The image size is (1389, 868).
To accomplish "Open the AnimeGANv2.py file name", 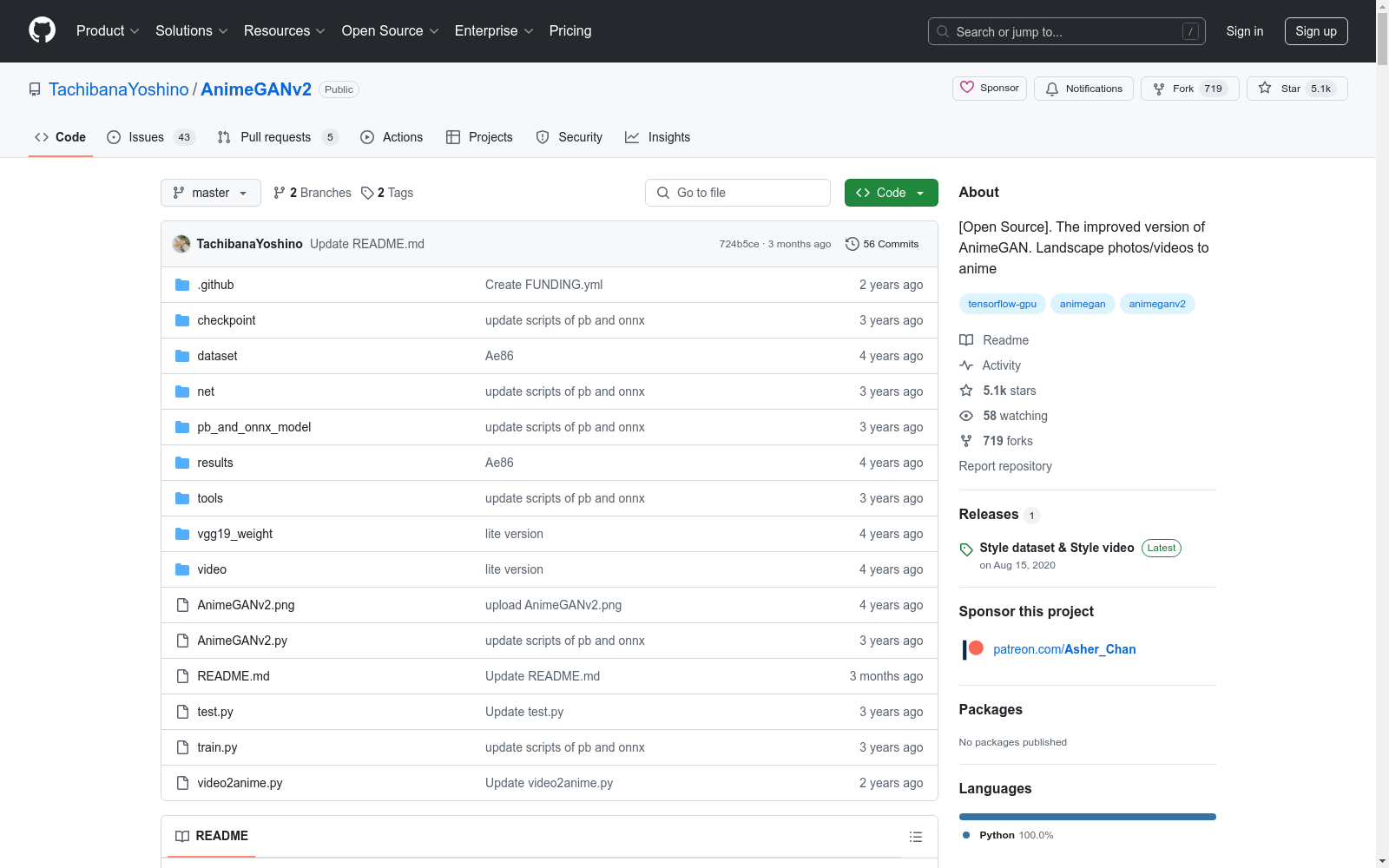I will coord(242,641).
